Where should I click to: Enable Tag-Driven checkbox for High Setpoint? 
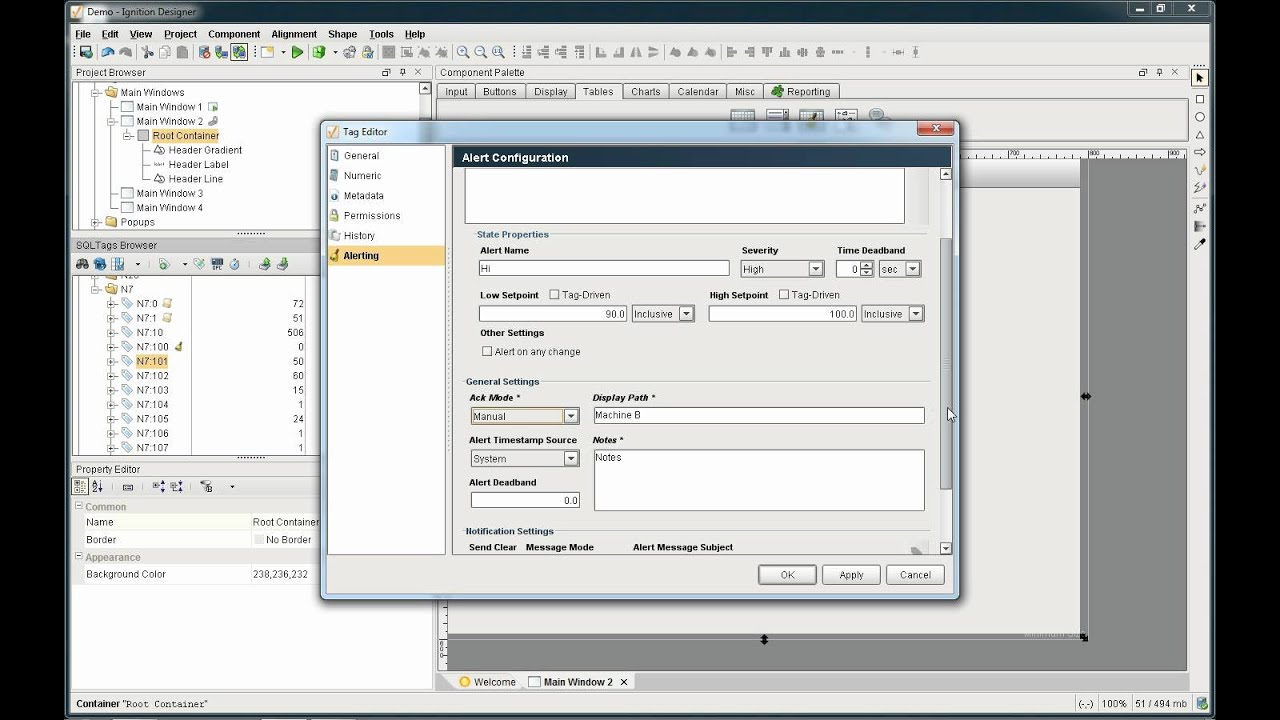point(783,295)
